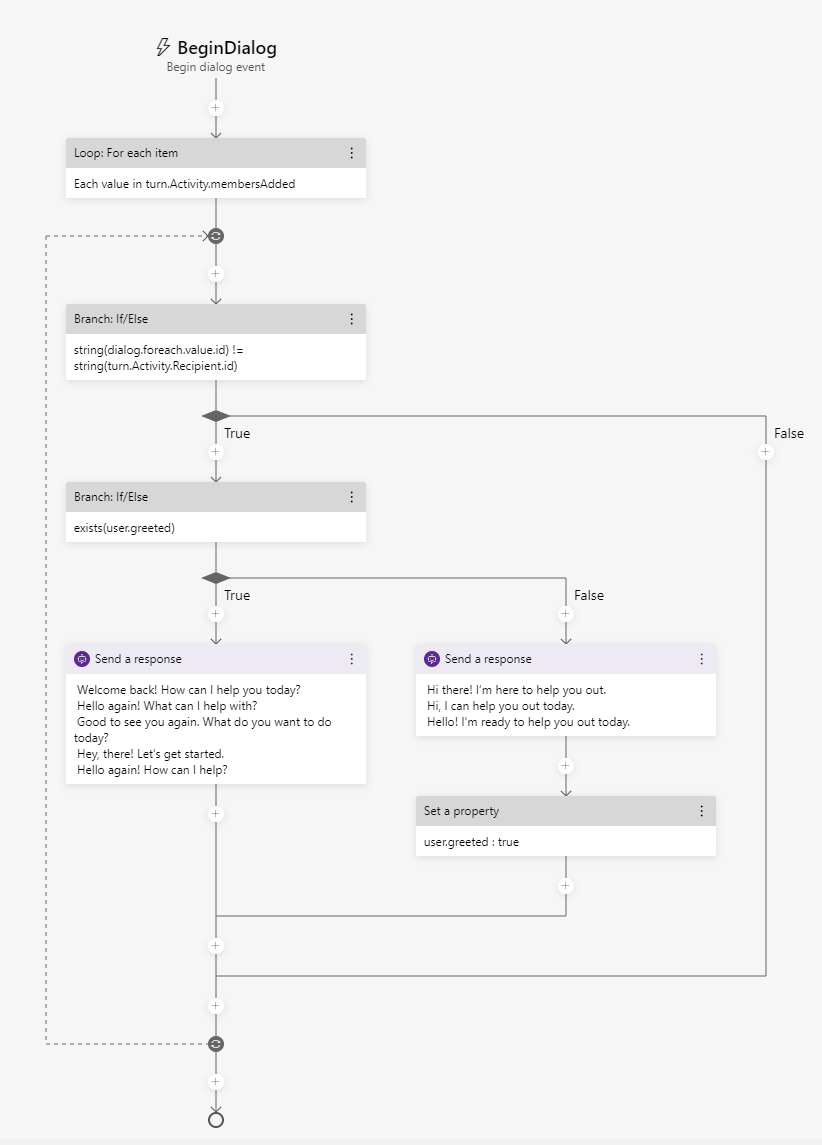Click the plus button under the False branch on the right

click(x=764, y=451)
